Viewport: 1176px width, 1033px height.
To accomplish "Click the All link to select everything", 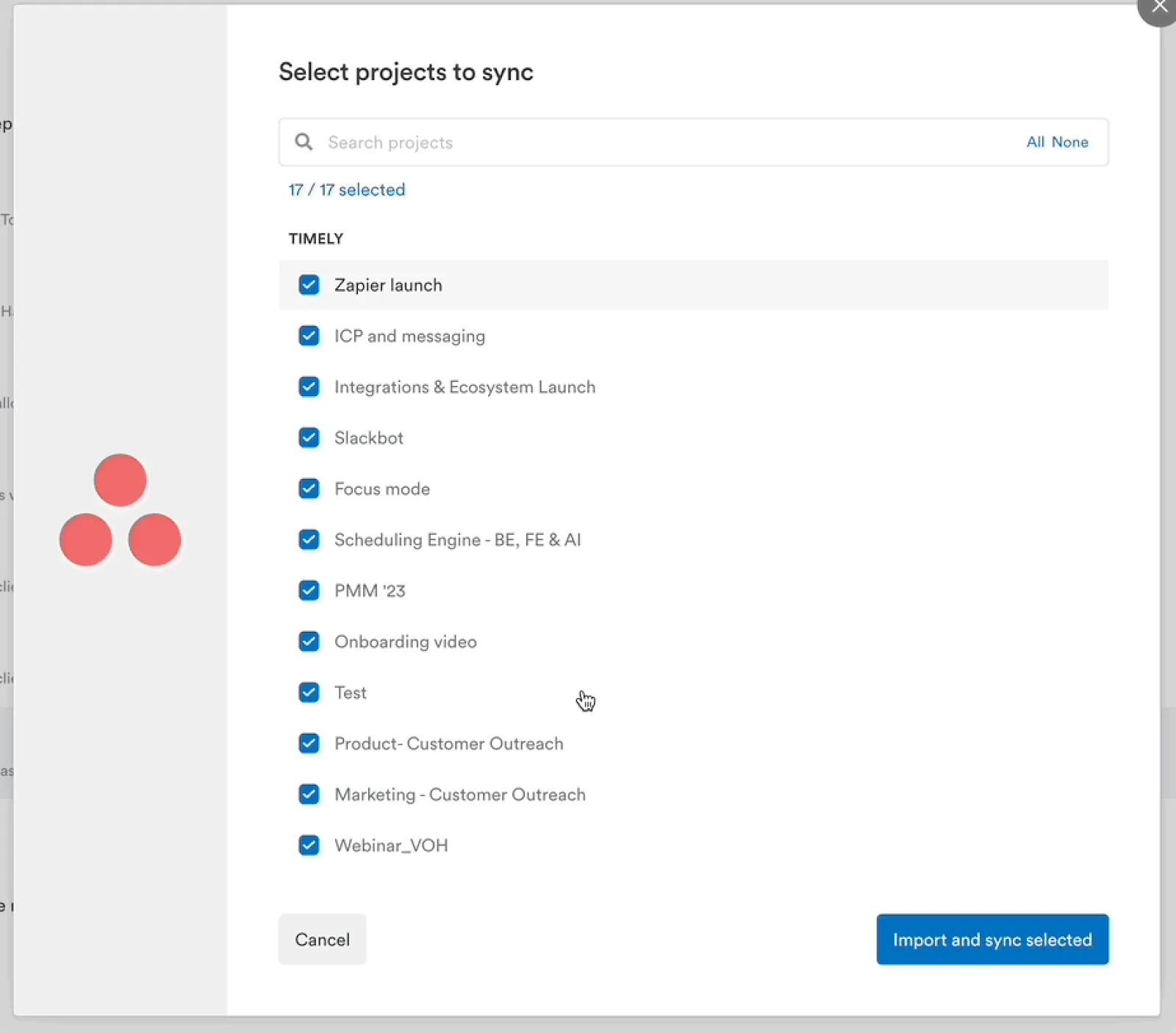I will 1035,142.
